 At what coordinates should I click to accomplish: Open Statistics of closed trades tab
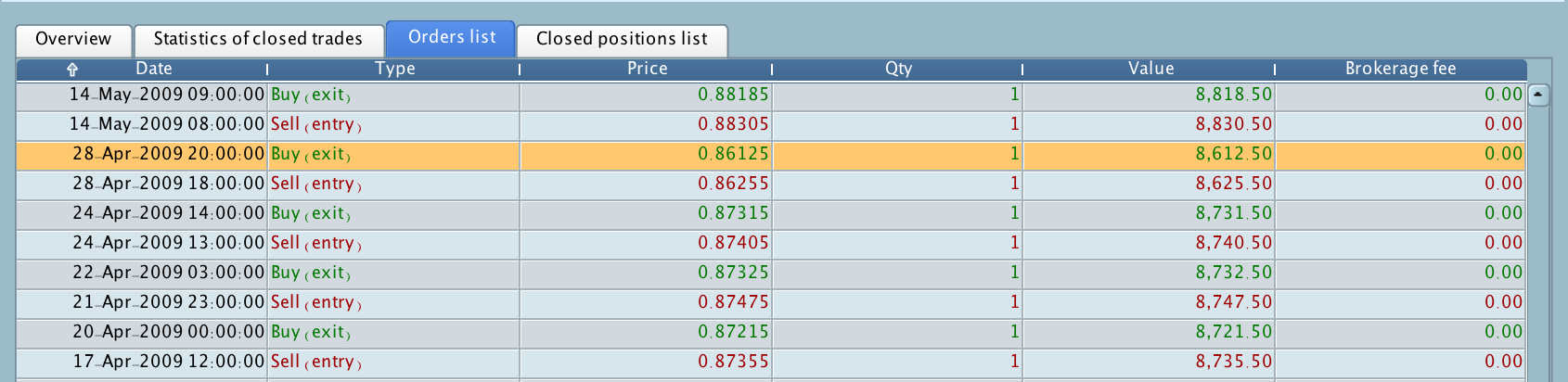click(x=258, y=39)
